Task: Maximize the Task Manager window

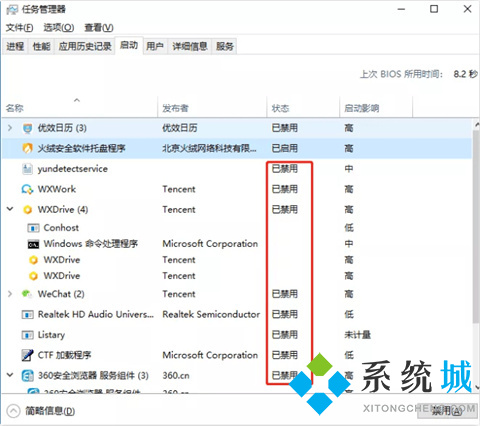Action: 434,9
